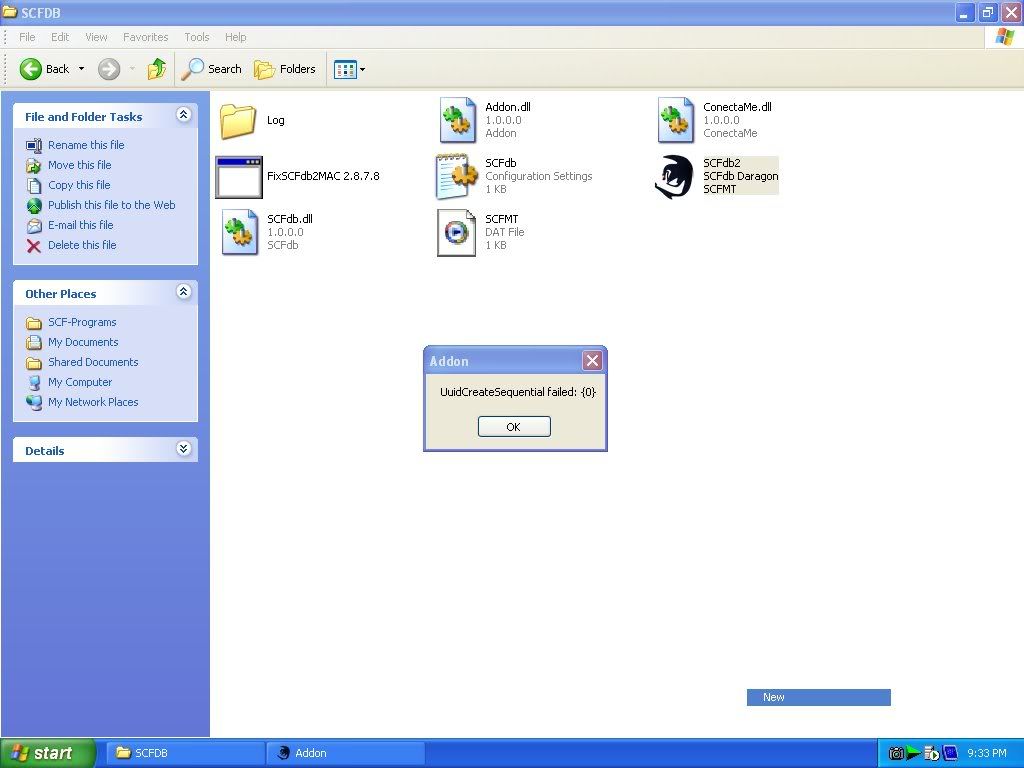Click Publish this file to the Web
This screenshot has height=768, width=1024.
tap(112, 205)
